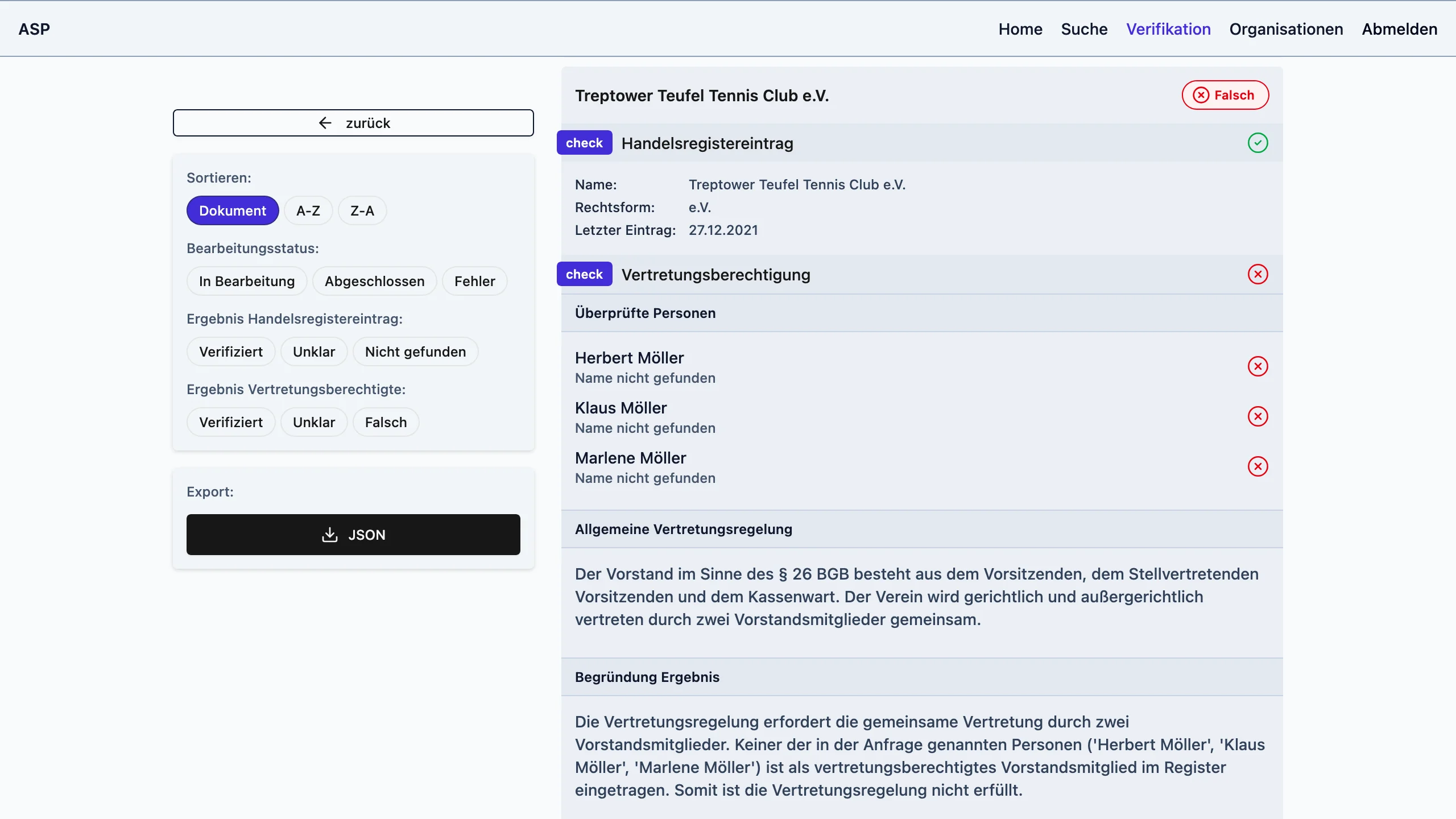Collapse the Vertretungsberechtigung check section
The image size is (1456, 819).
point(715,275)
